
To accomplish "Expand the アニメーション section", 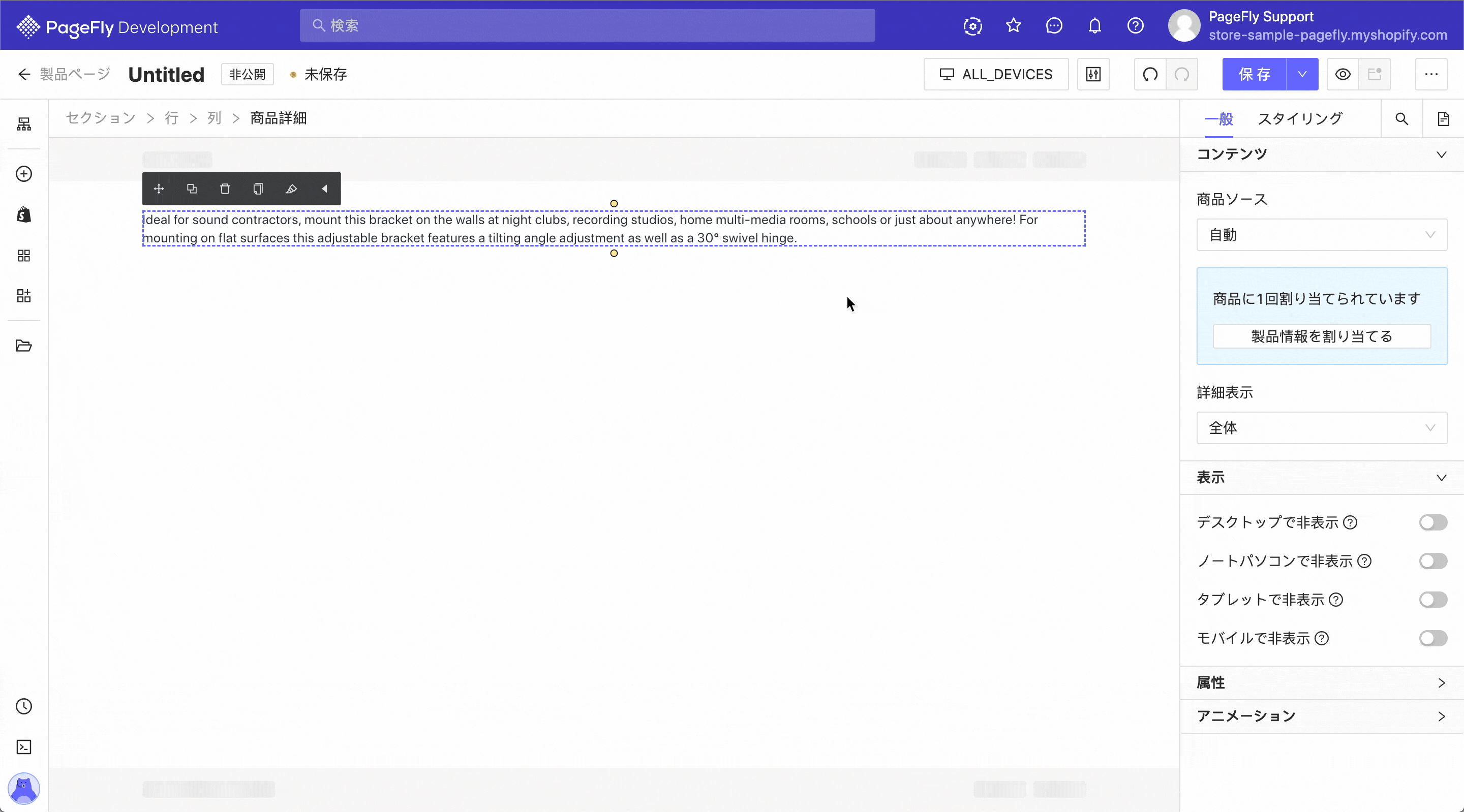I will coord(1322,716).
